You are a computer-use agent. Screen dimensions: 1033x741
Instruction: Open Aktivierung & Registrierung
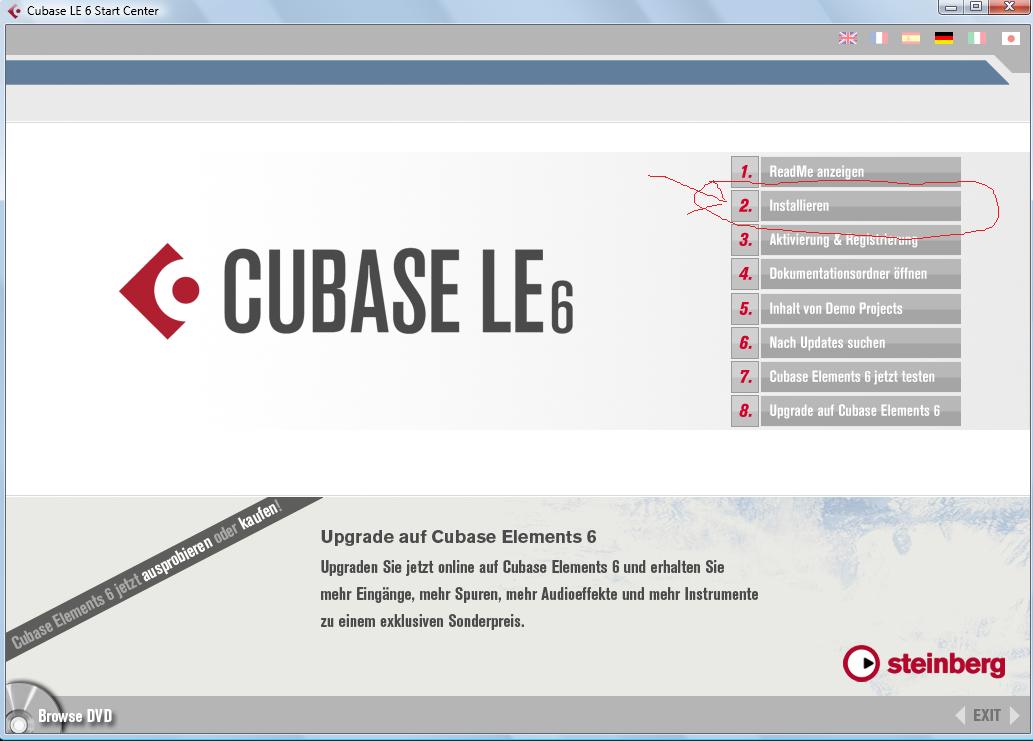click(860, 240)
